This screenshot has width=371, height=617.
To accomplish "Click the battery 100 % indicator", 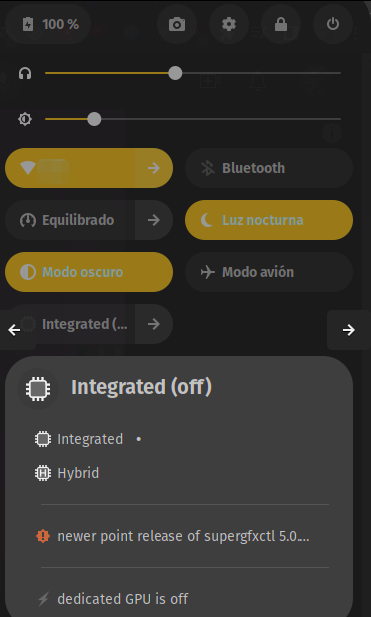I will [x=48, y=24].
